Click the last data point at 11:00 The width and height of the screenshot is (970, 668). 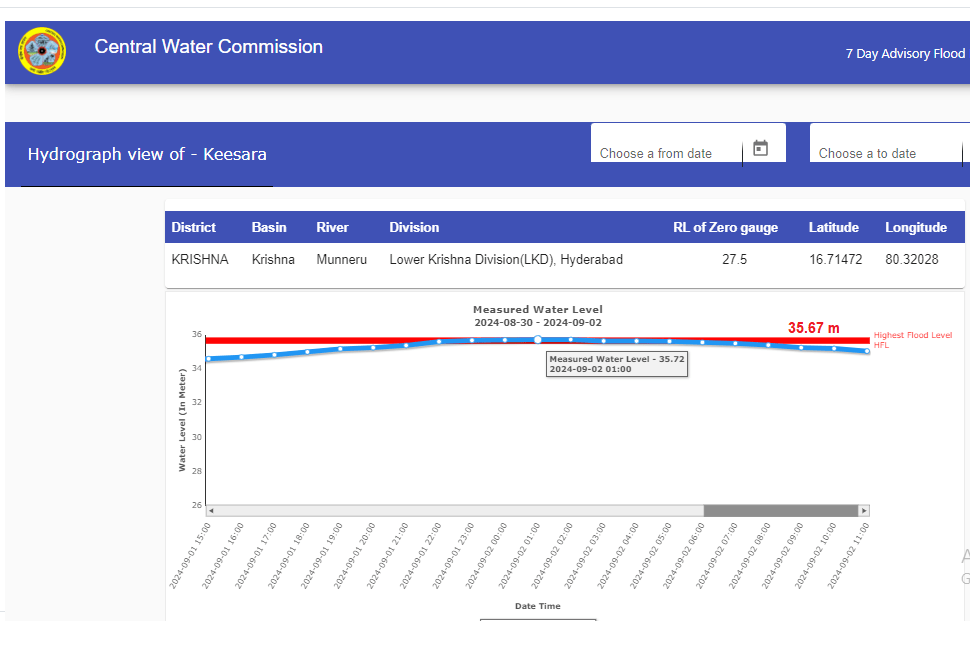(866, 351)
